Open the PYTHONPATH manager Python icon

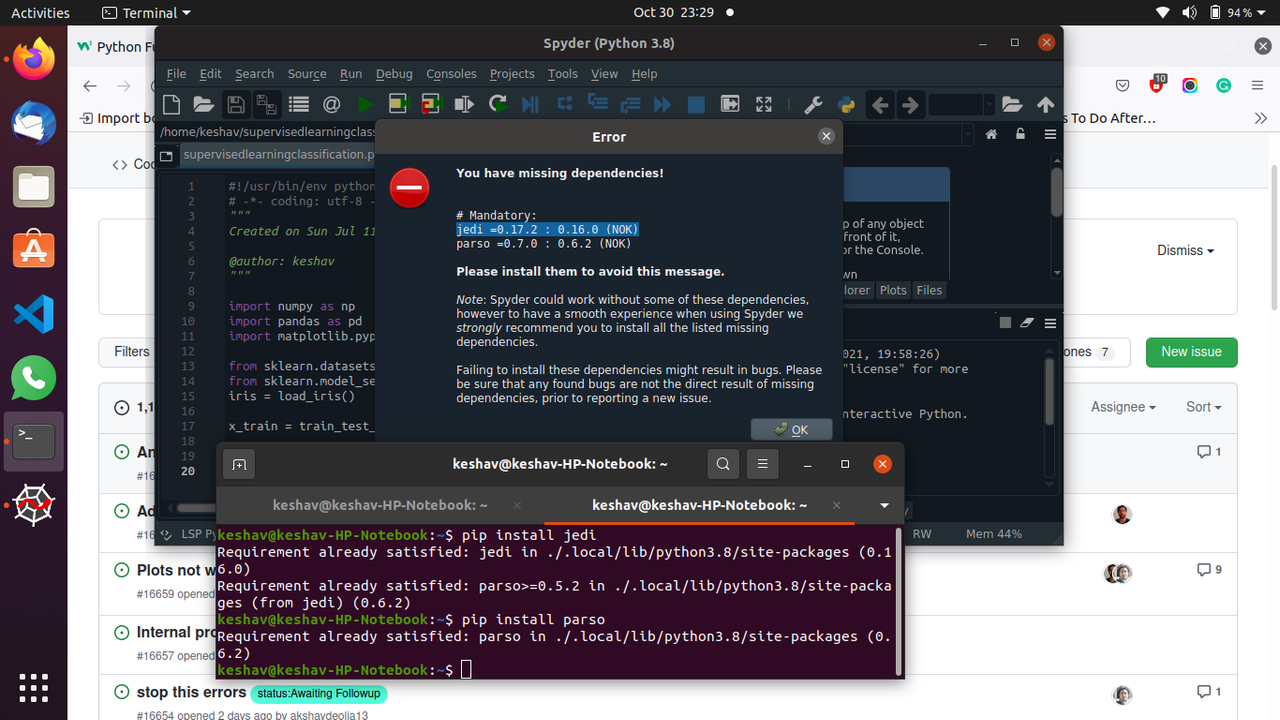tap(845, 104)
